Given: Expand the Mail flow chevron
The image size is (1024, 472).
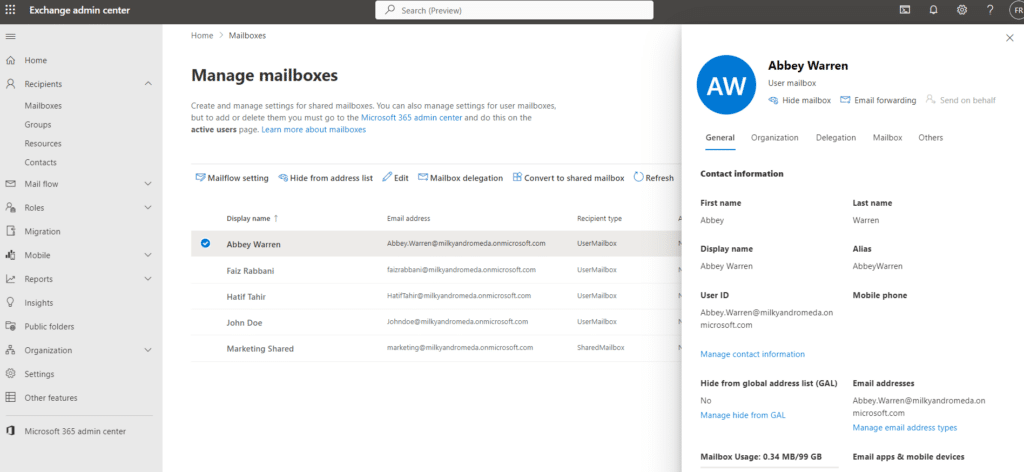Looking at the screenshot, I should (x=148, y=184).
